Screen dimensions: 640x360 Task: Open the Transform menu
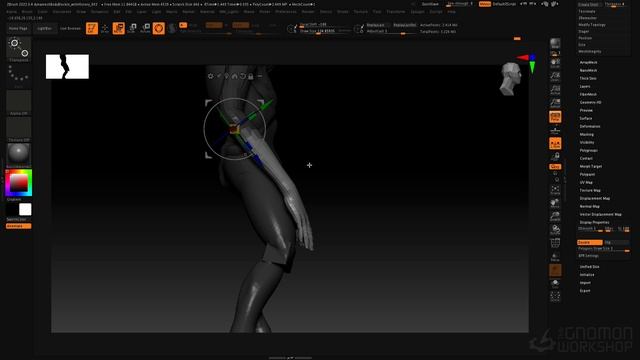click(396, 12)
